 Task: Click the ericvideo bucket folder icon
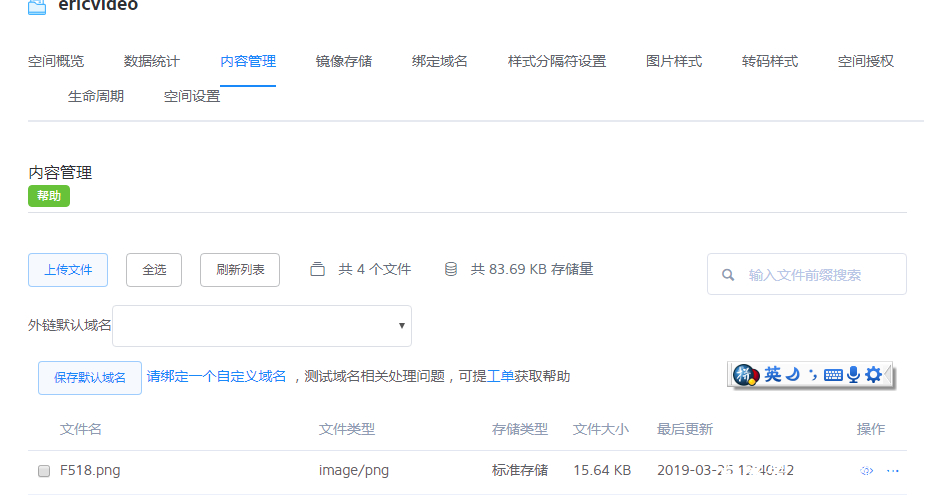click(37, 7)
